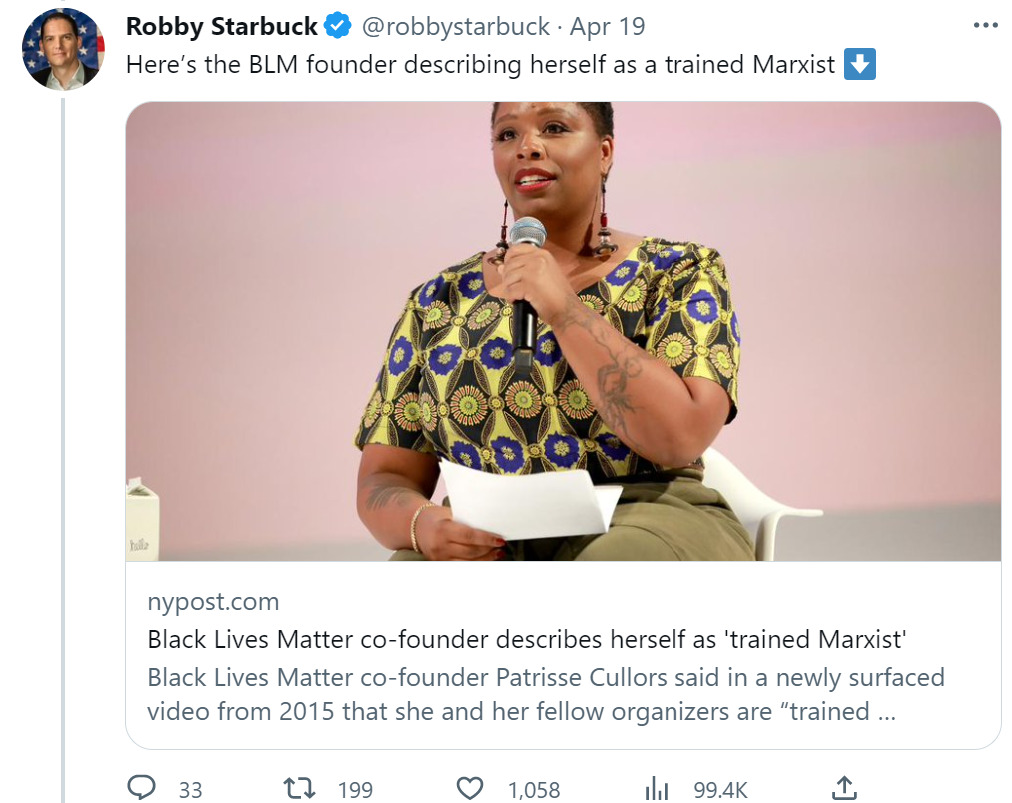This screenshot has height=803, width=1012.
Task: Click the 199 retweets count
Action: click(x=355, y=789)
